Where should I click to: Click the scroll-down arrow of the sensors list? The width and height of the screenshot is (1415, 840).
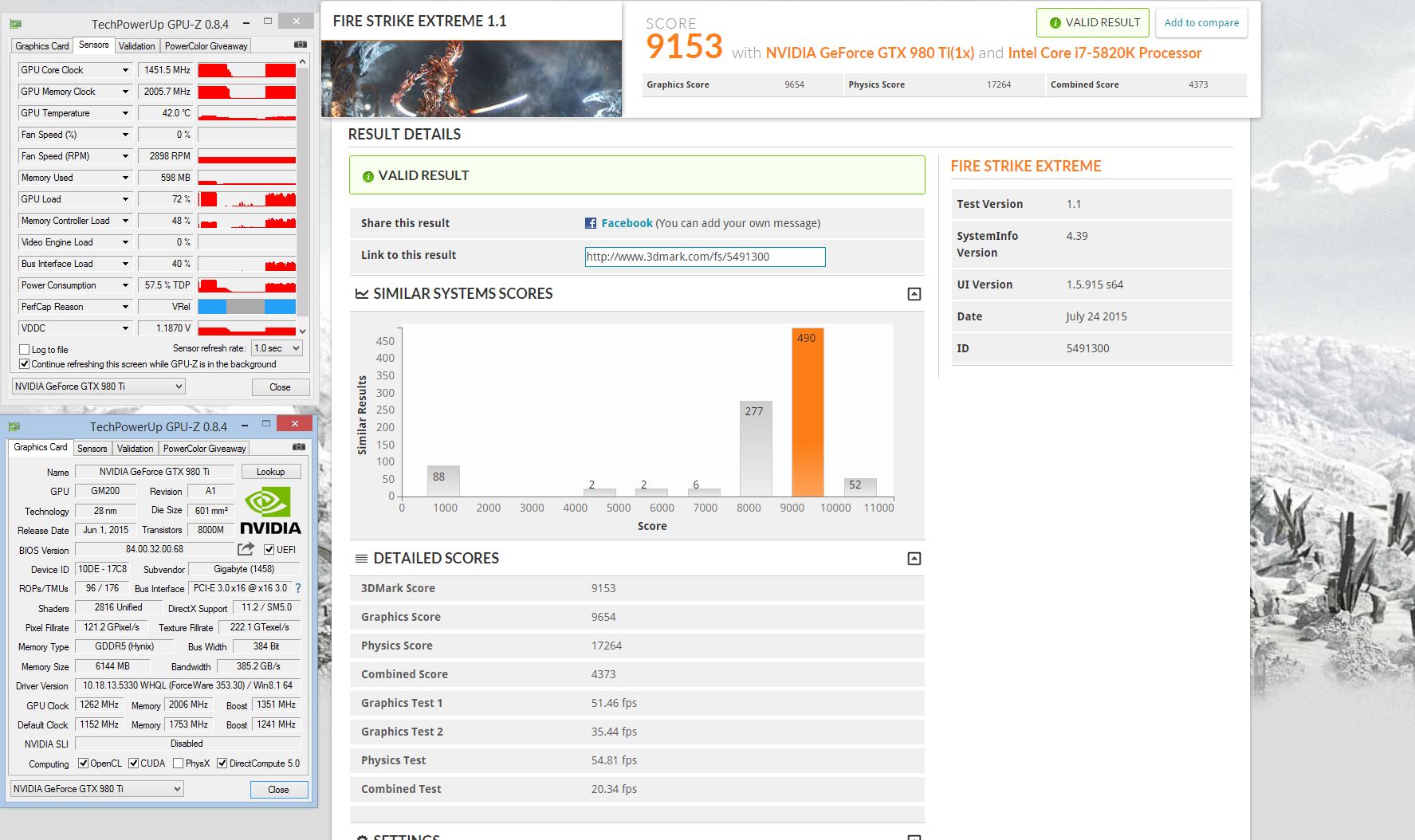[302, 331]
